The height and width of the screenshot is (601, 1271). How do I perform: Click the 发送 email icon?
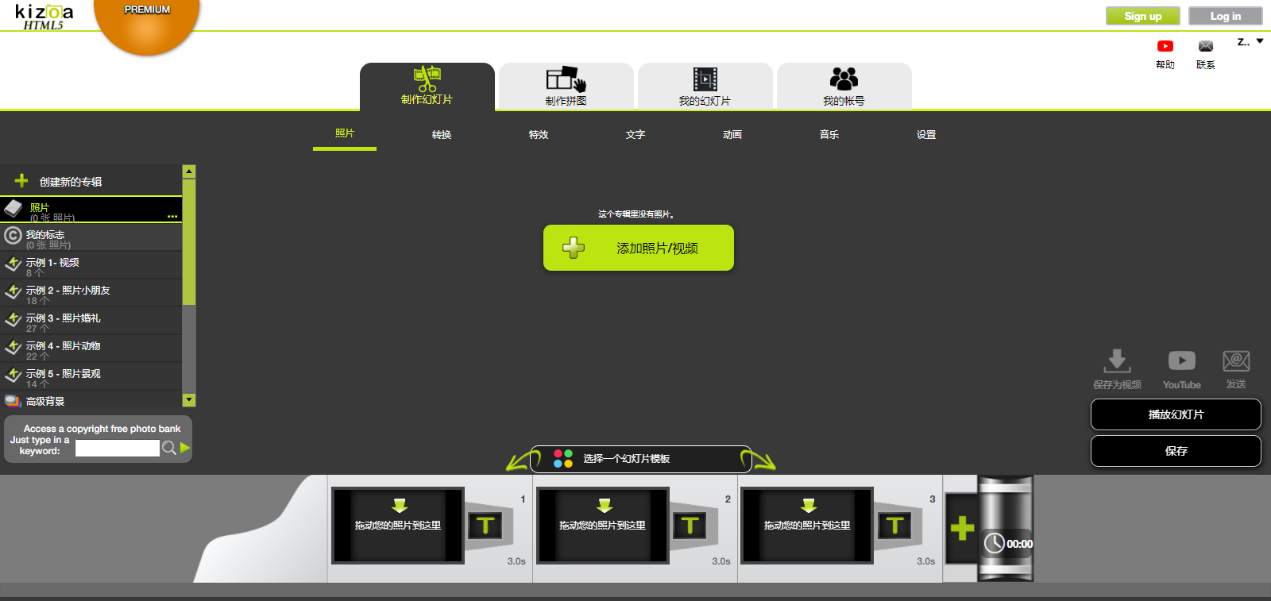click(1236, 361)
